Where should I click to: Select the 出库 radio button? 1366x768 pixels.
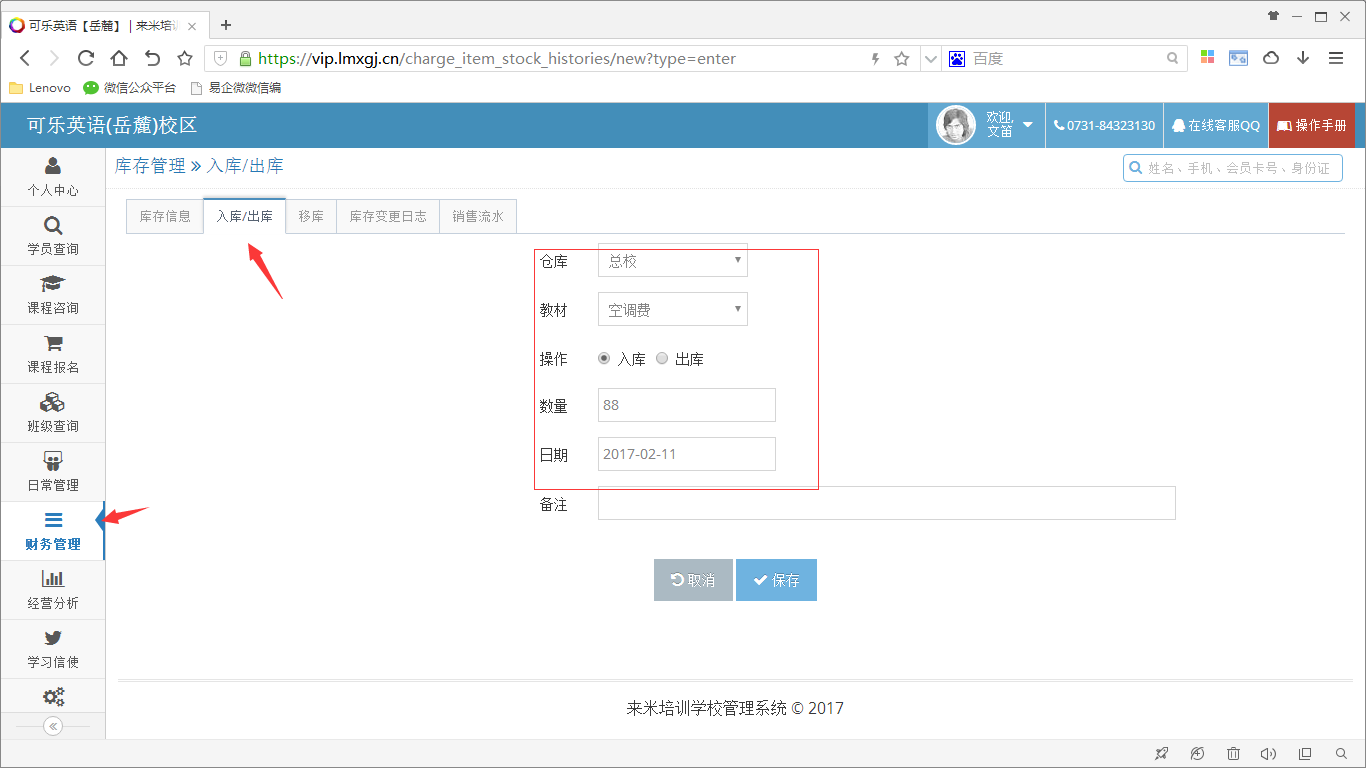pos(661,357)
